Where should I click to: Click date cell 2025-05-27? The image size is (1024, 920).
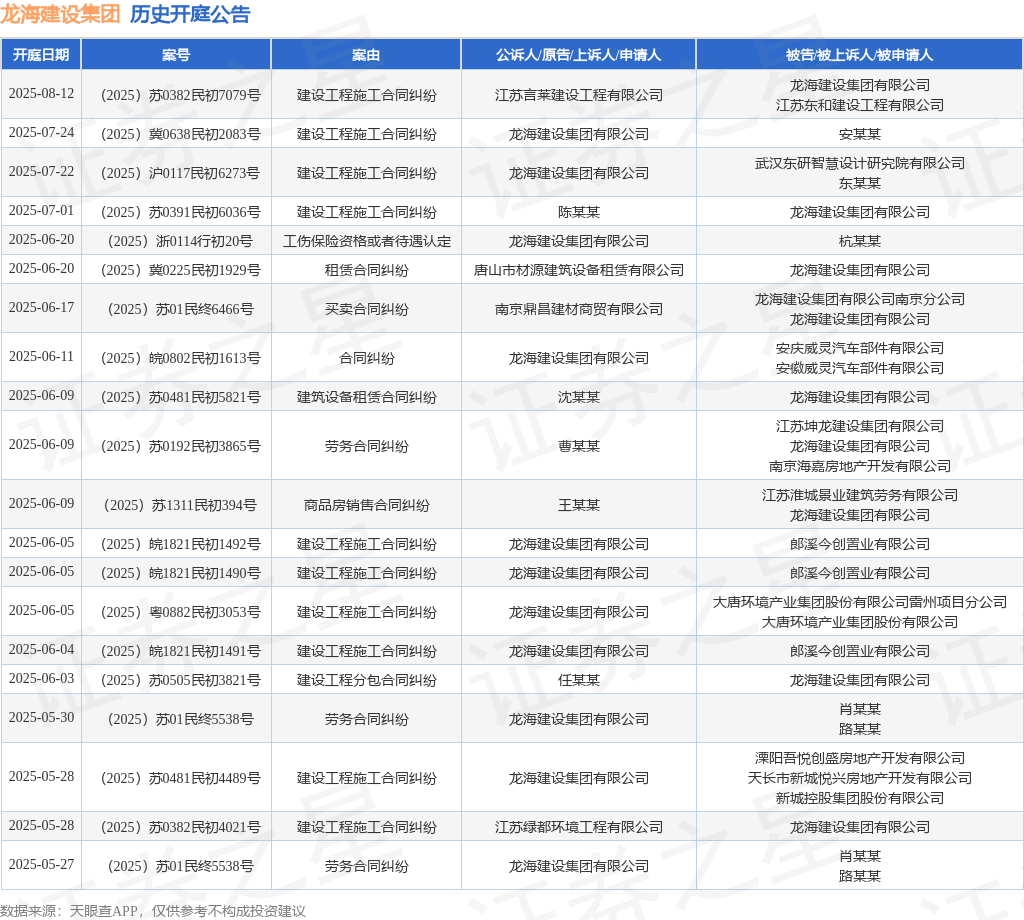coord(41,864)
